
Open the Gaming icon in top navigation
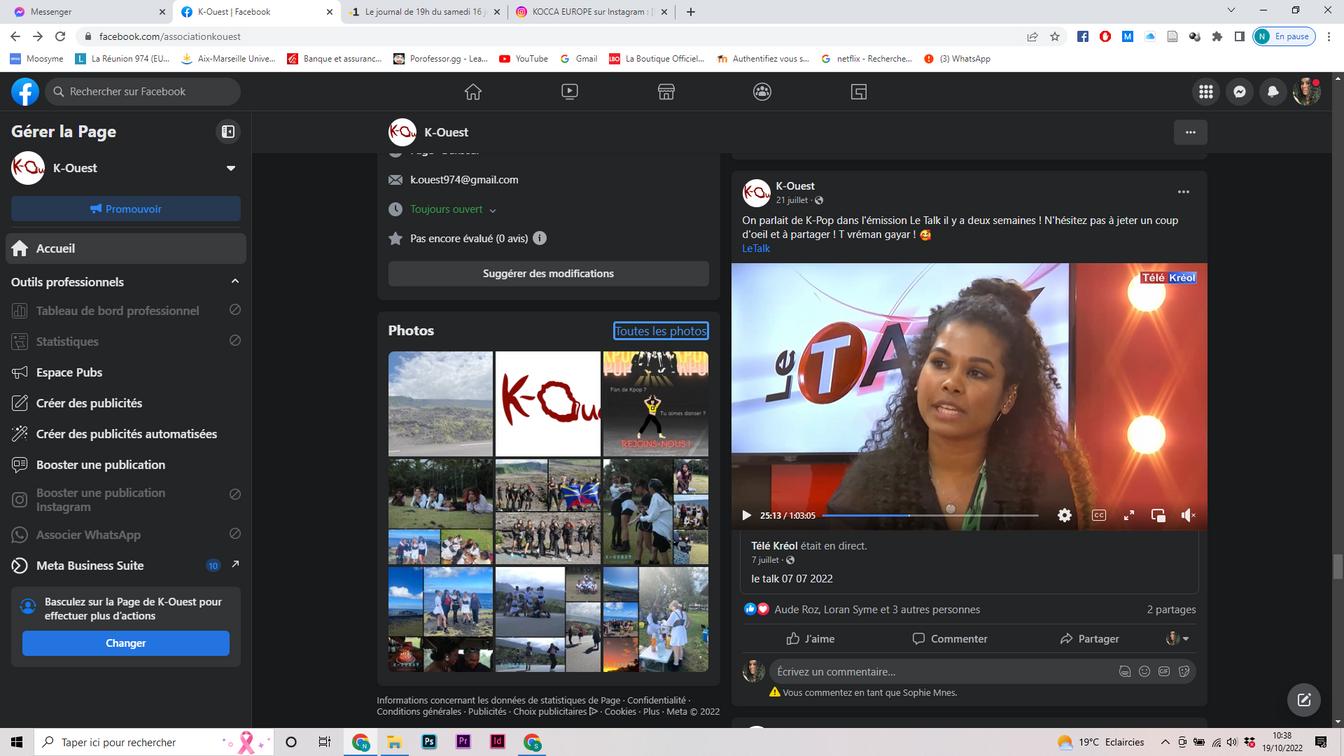coord(858,92)
